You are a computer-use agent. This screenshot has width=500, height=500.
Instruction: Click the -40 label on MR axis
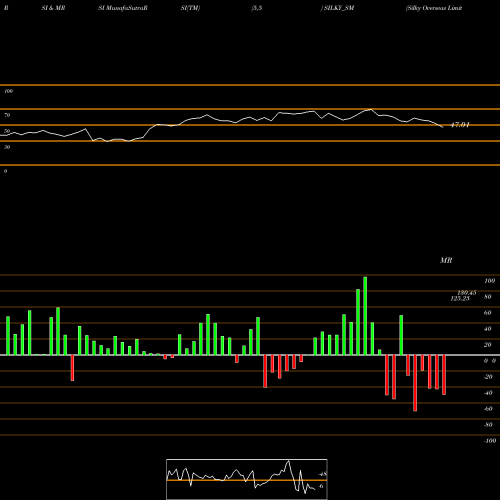488,393
